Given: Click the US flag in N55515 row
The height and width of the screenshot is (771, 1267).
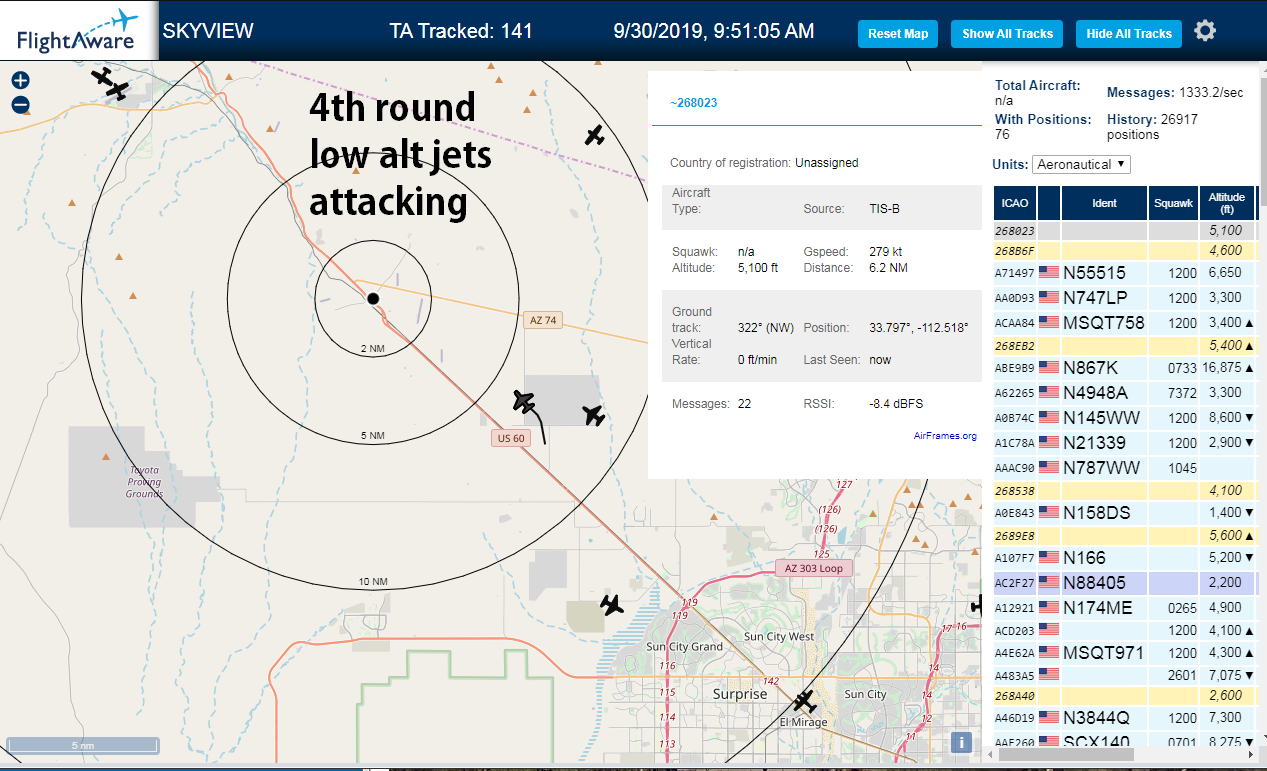Looking at the screenshot, I should click(x=1048, y=272).
